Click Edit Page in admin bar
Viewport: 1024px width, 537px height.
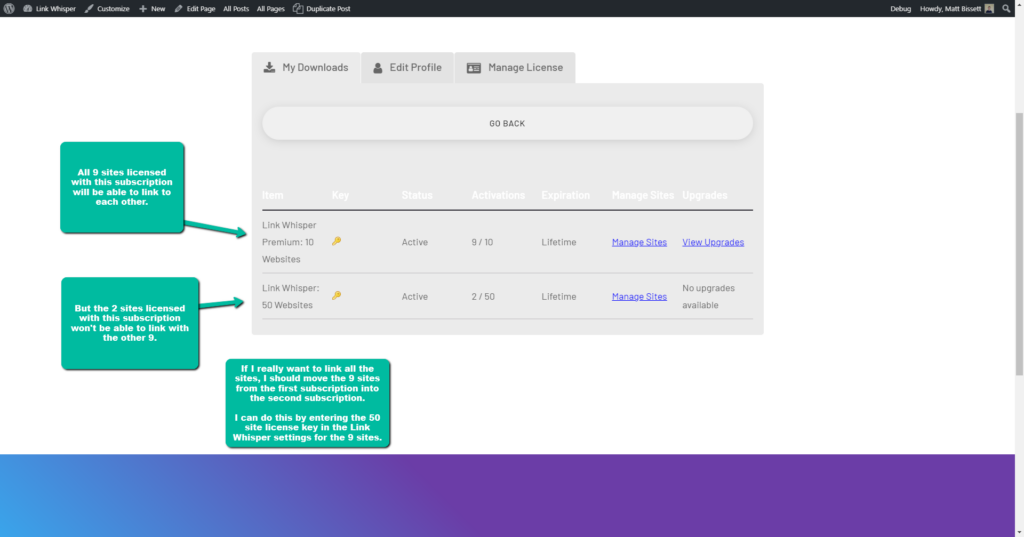click(x=195, y=8)
